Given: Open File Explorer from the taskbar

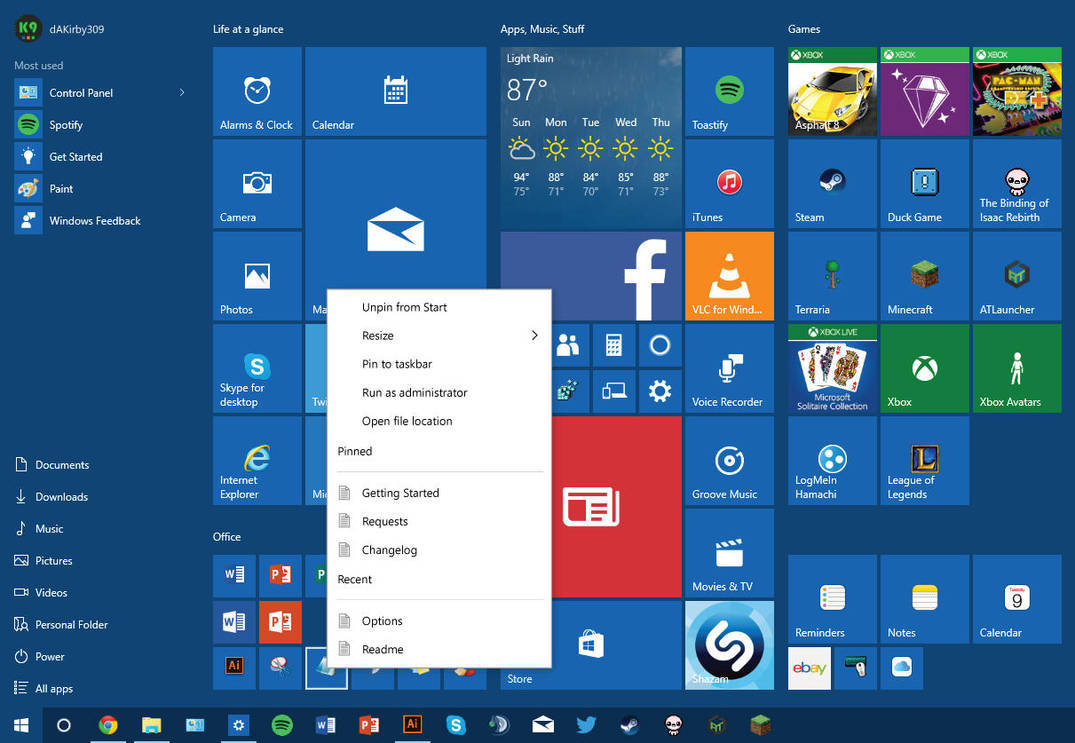Looking at the screenshot, I should coord(152,725).
